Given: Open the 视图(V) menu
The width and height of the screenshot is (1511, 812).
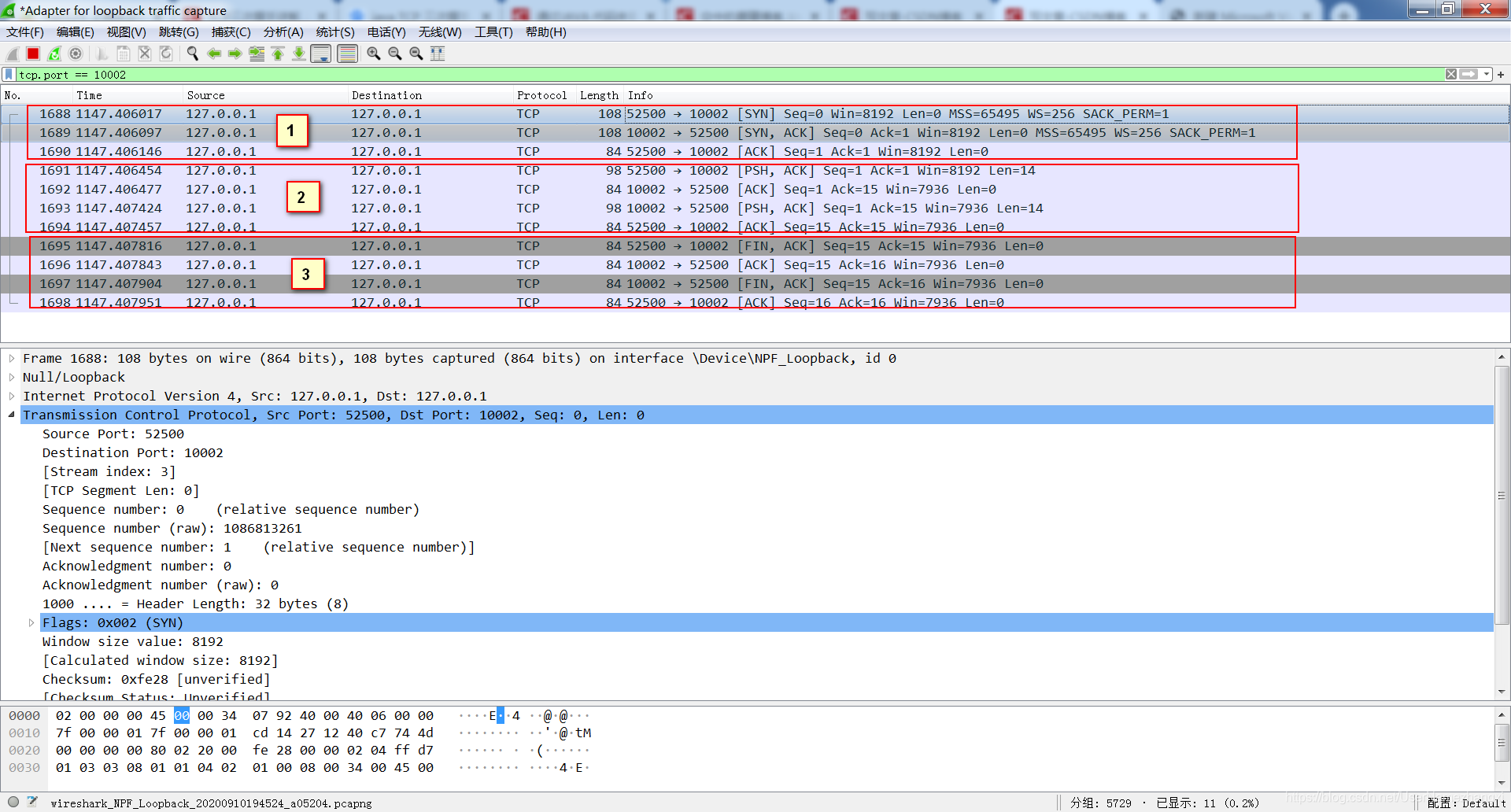Looking at the screenshot, I should pos(127,32).
